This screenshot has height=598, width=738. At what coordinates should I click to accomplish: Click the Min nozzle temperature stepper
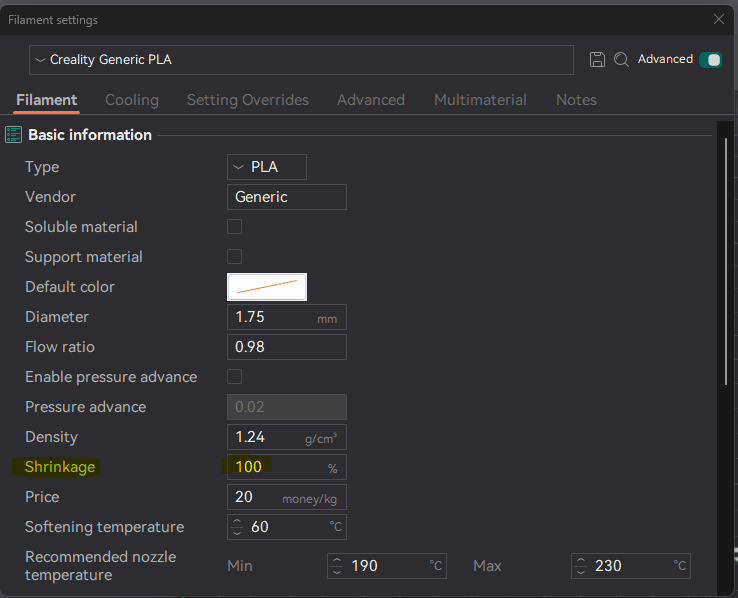point(337,566)
